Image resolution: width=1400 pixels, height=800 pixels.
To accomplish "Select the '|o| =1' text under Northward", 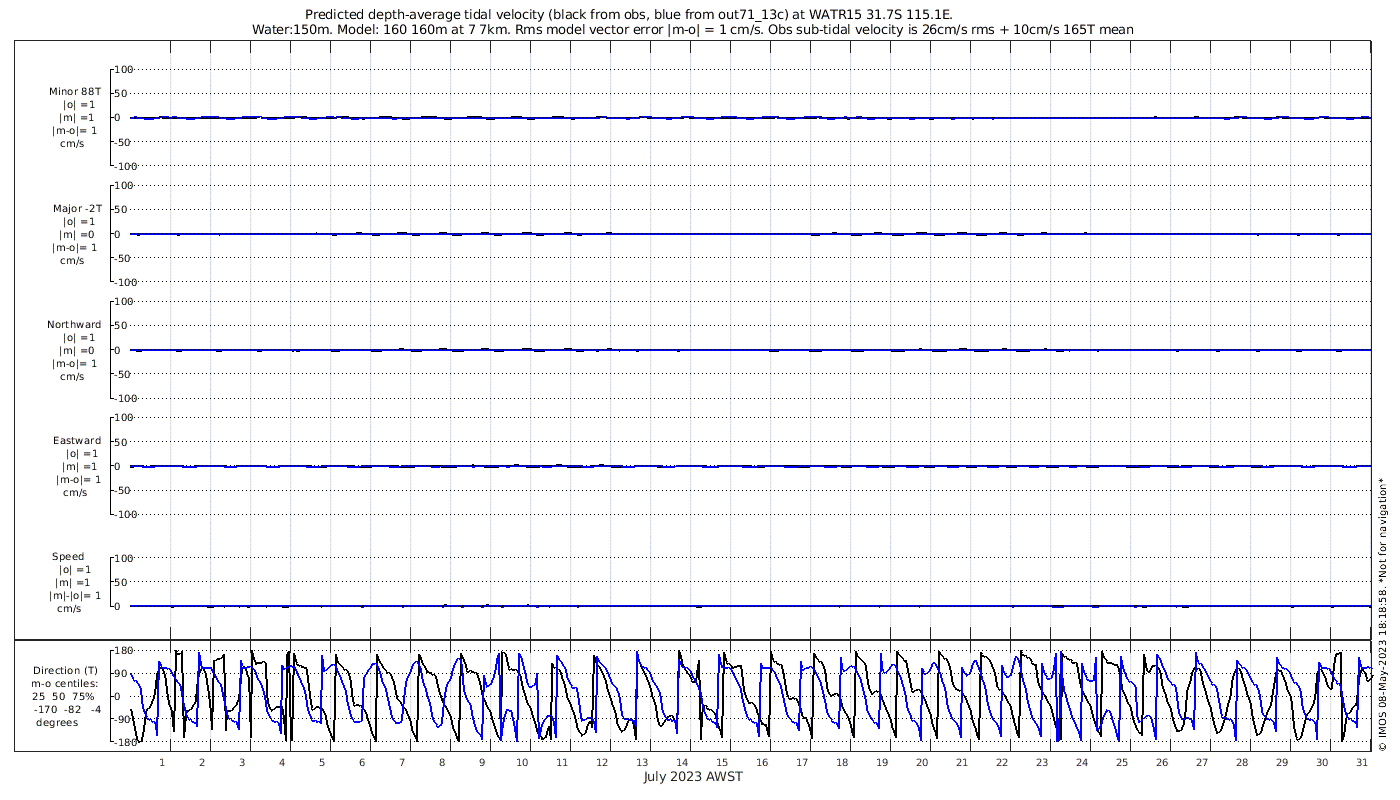I will (x=79, y=338).
